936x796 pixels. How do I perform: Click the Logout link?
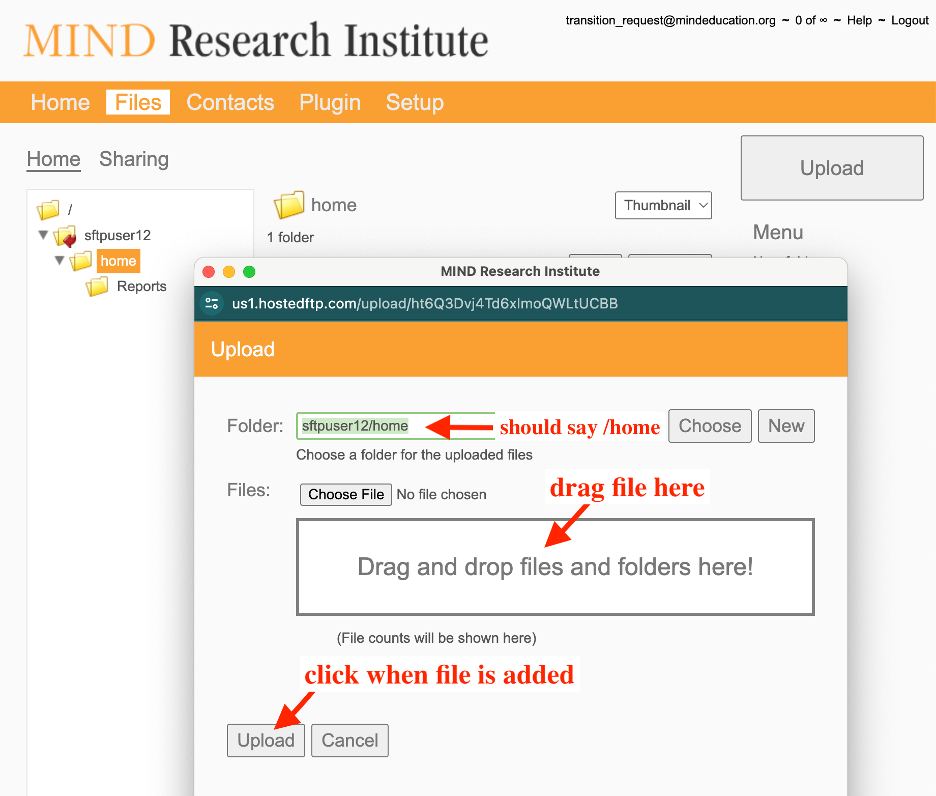point(910,20)
